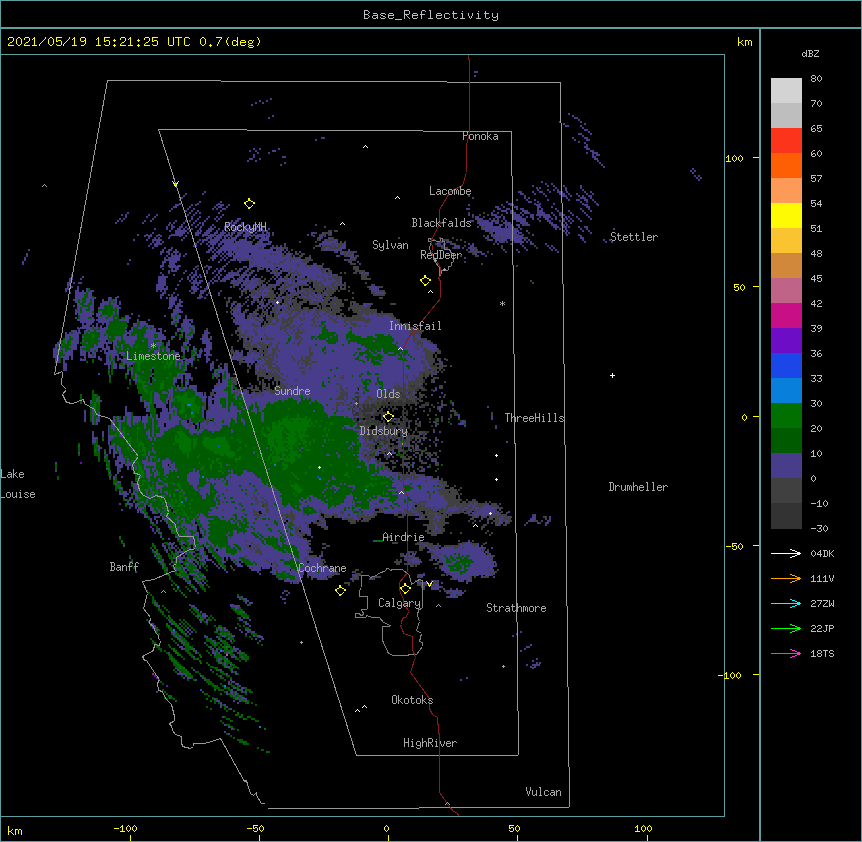Click the yellow 51 dBZ color swatch
This screenshot has height=842, width=862.
786,215
